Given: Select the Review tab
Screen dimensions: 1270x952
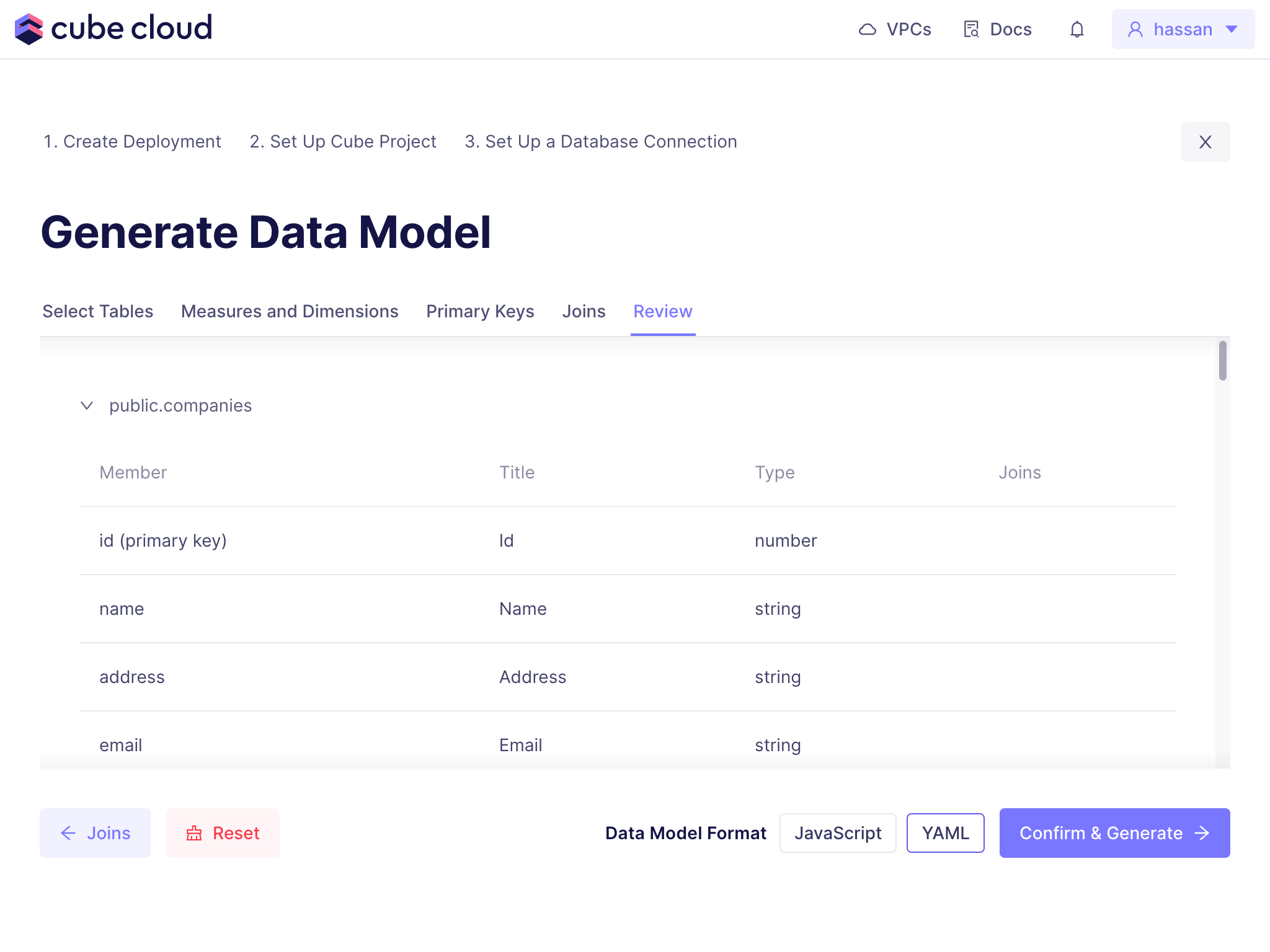Looking at the screenshot, I should click(663, 311).
